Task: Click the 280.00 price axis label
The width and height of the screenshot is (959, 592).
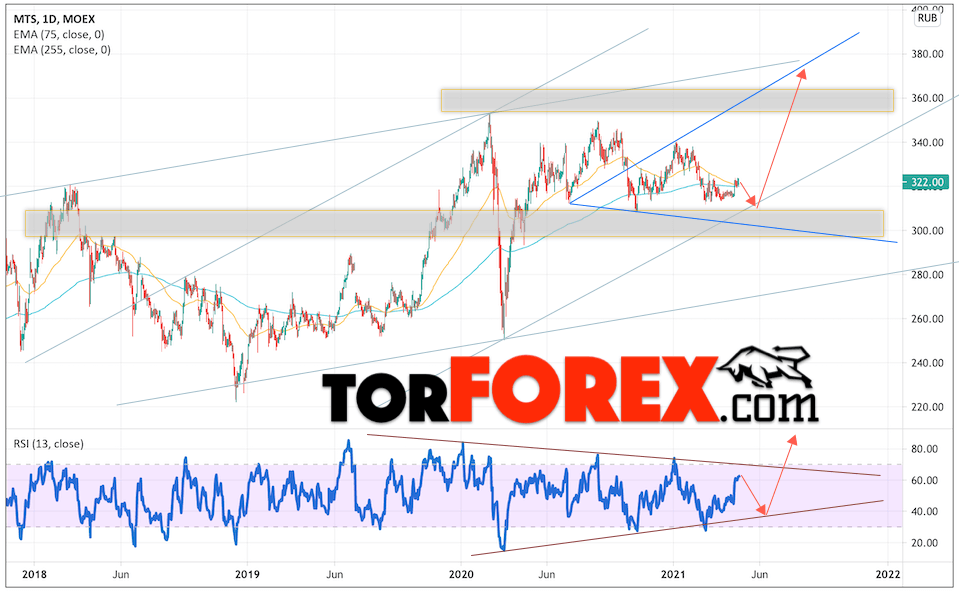Action: point(927,275)
